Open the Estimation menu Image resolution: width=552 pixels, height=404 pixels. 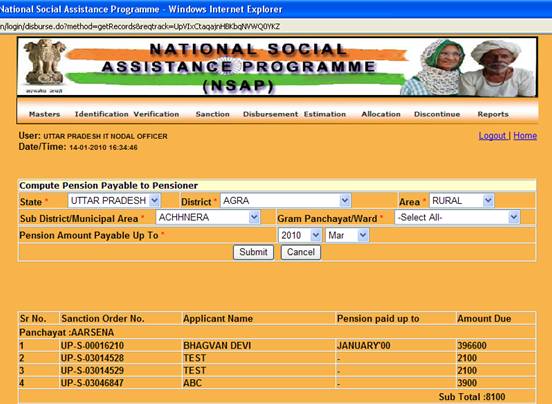(325, 114)
